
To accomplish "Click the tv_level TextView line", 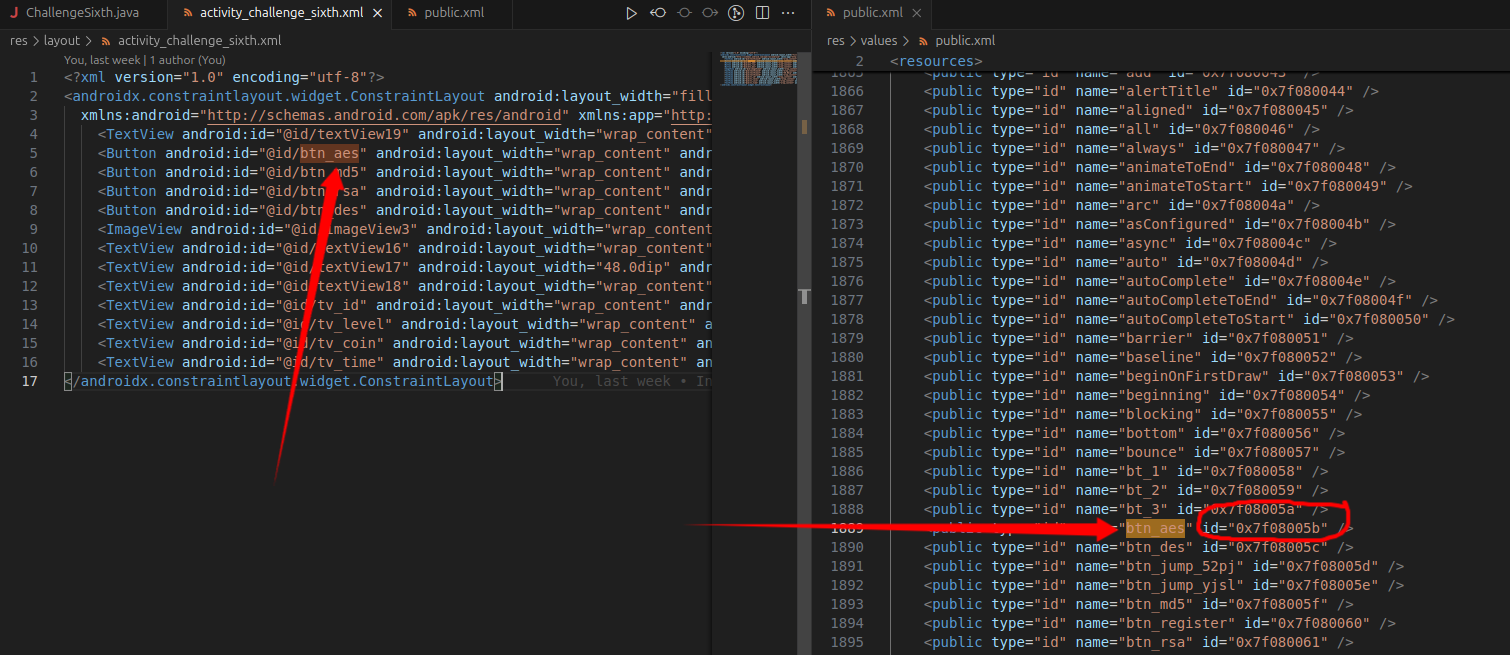I will coord(404,324).
